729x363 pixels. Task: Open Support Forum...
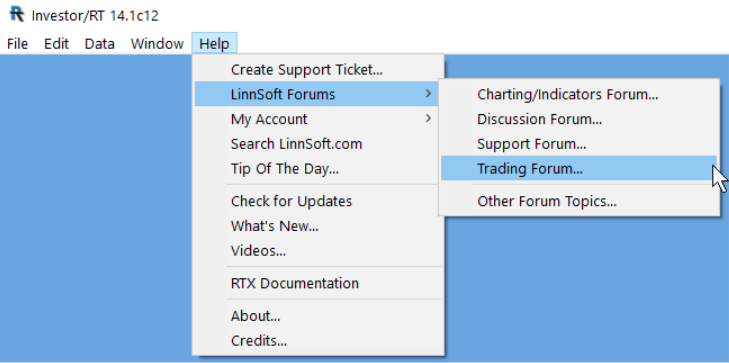click(x=579, y=144)
